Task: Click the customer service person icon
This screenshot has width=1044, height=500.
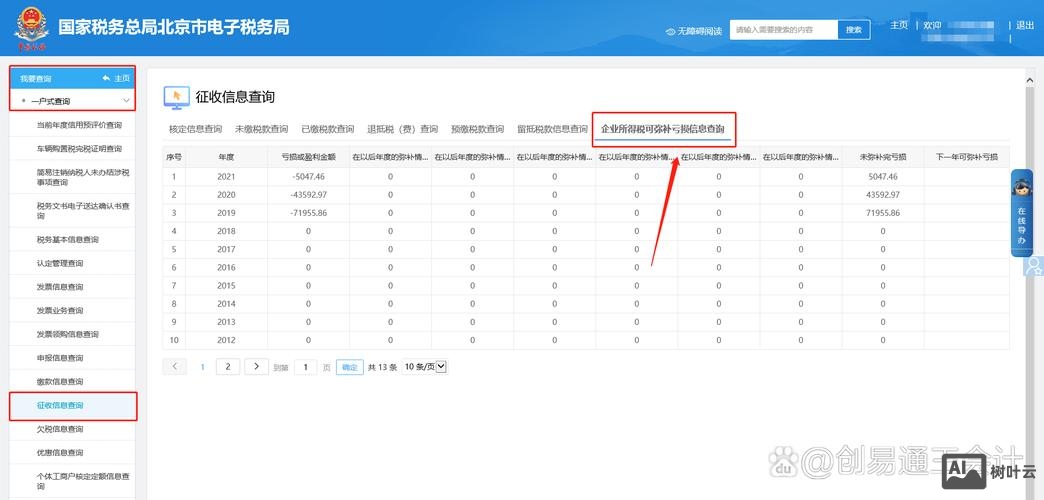Action: click(x=1034, y=266)
